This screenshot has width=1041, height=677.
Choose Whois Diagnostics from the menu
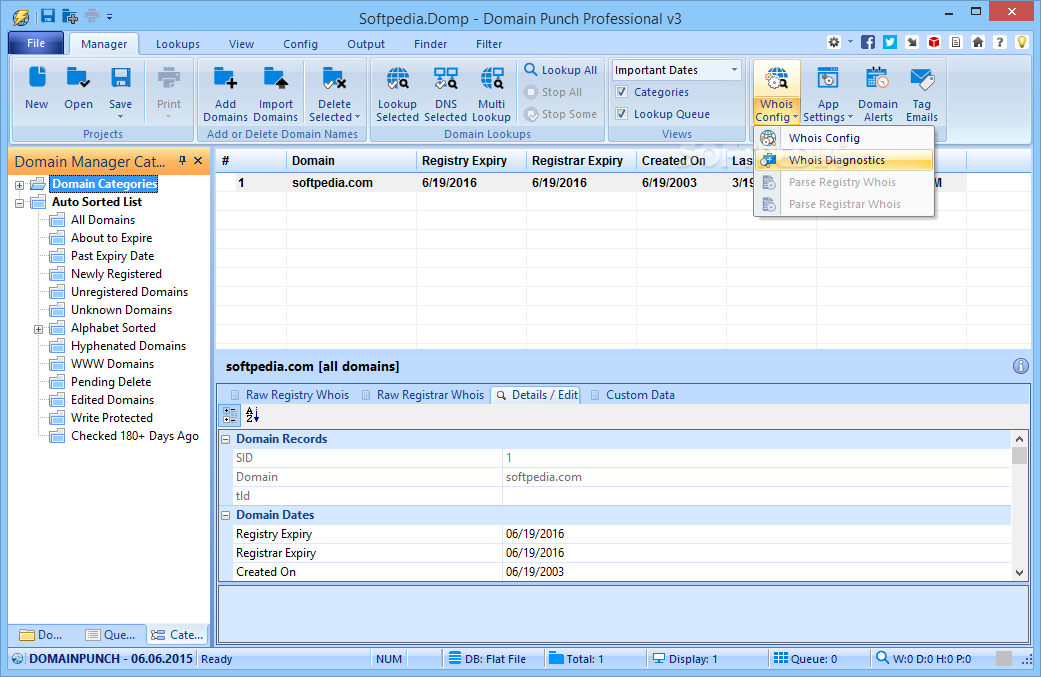844,160
